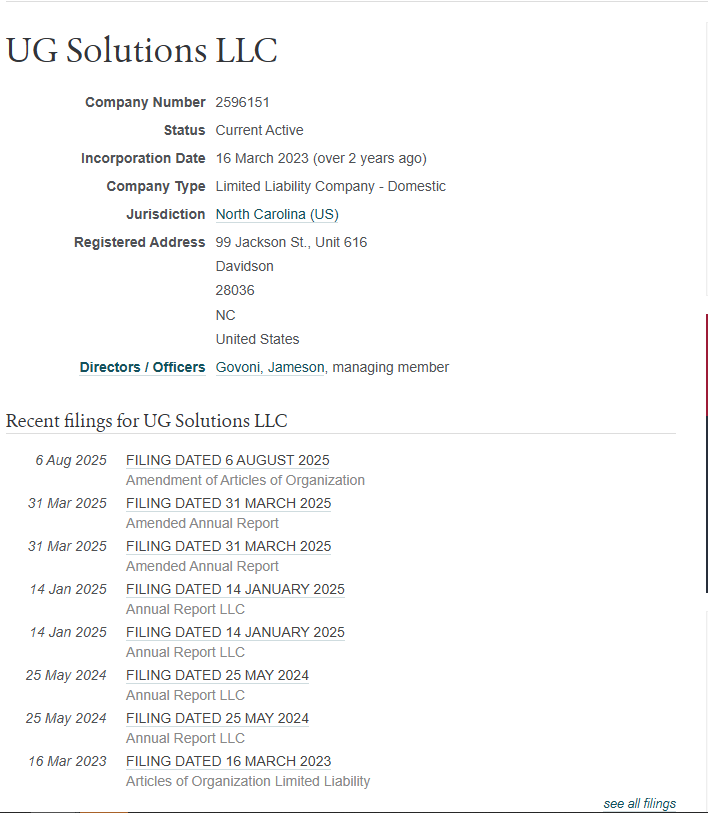Click the incorporation date value
This screenshot has height=813, width=708.
pyautogui.click(x=321, y=159)
